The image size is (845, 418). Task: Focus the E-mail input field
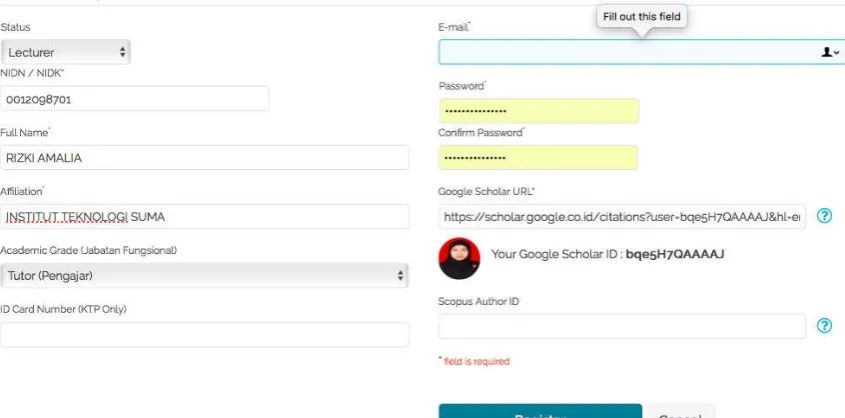tap(641, 52)
